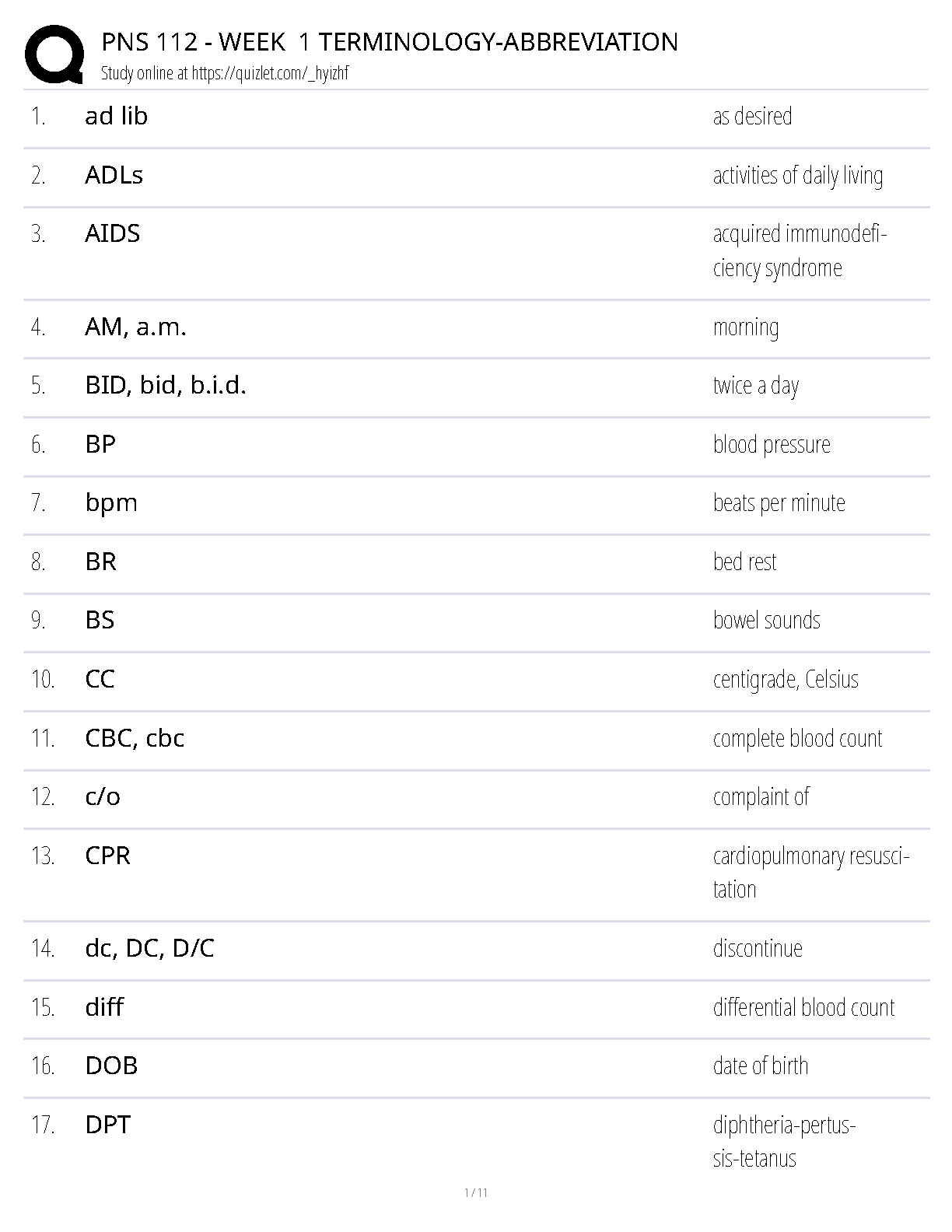Select the 'DOB' term
The height and width of the screenshot is (1232, 952).
point(111,1066)
